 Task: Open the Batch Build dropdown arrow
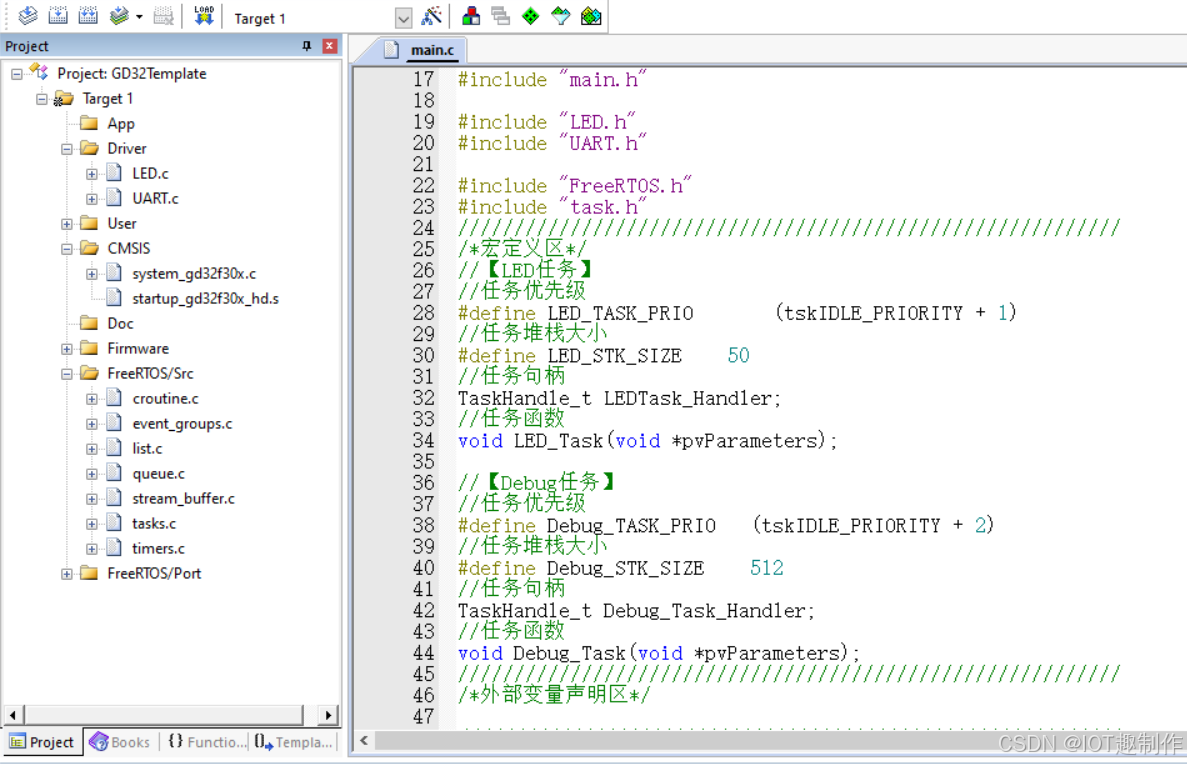coord(139,16)
